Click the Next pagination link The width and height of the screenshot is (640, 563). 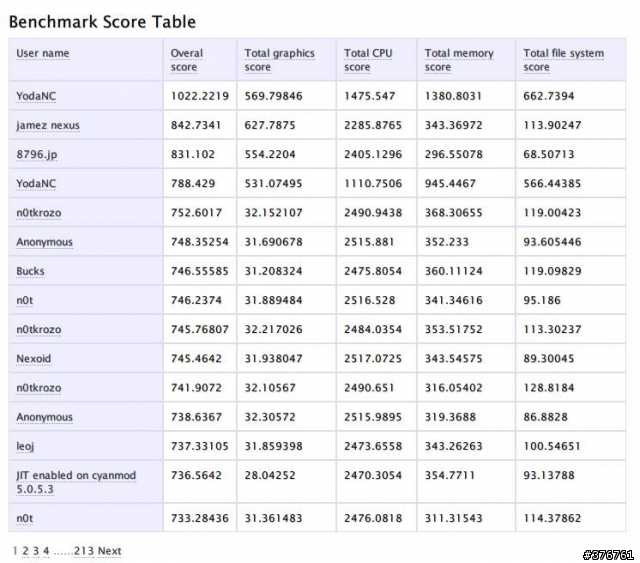[109, 551]
